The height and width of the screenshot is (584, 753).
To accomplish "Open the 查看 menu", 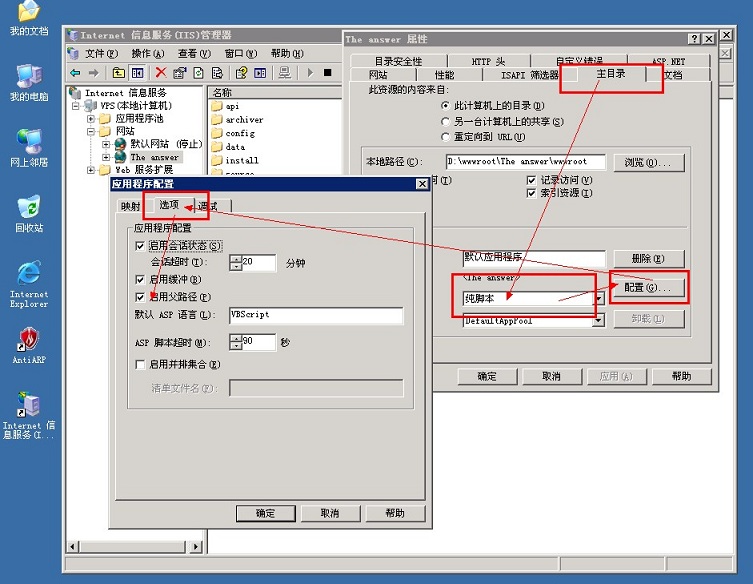I will click(194, 53).
